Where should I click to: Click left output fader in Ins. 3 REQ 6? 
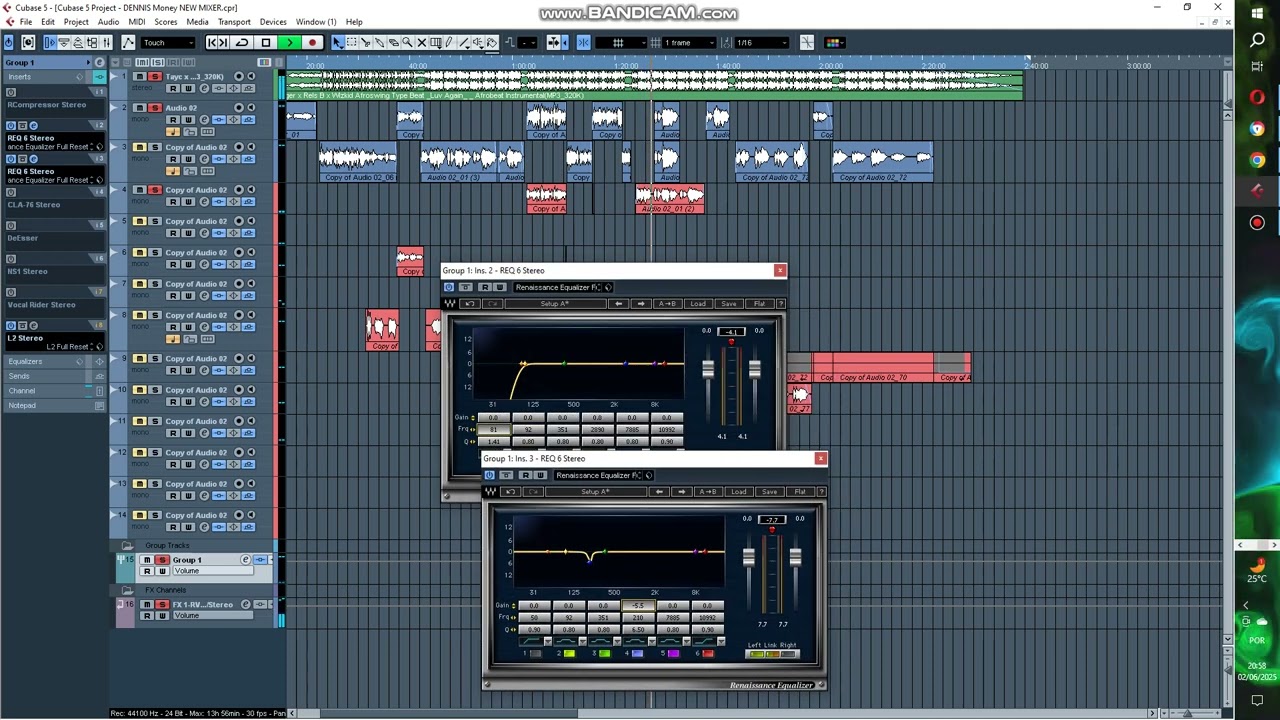click(749, 557)
